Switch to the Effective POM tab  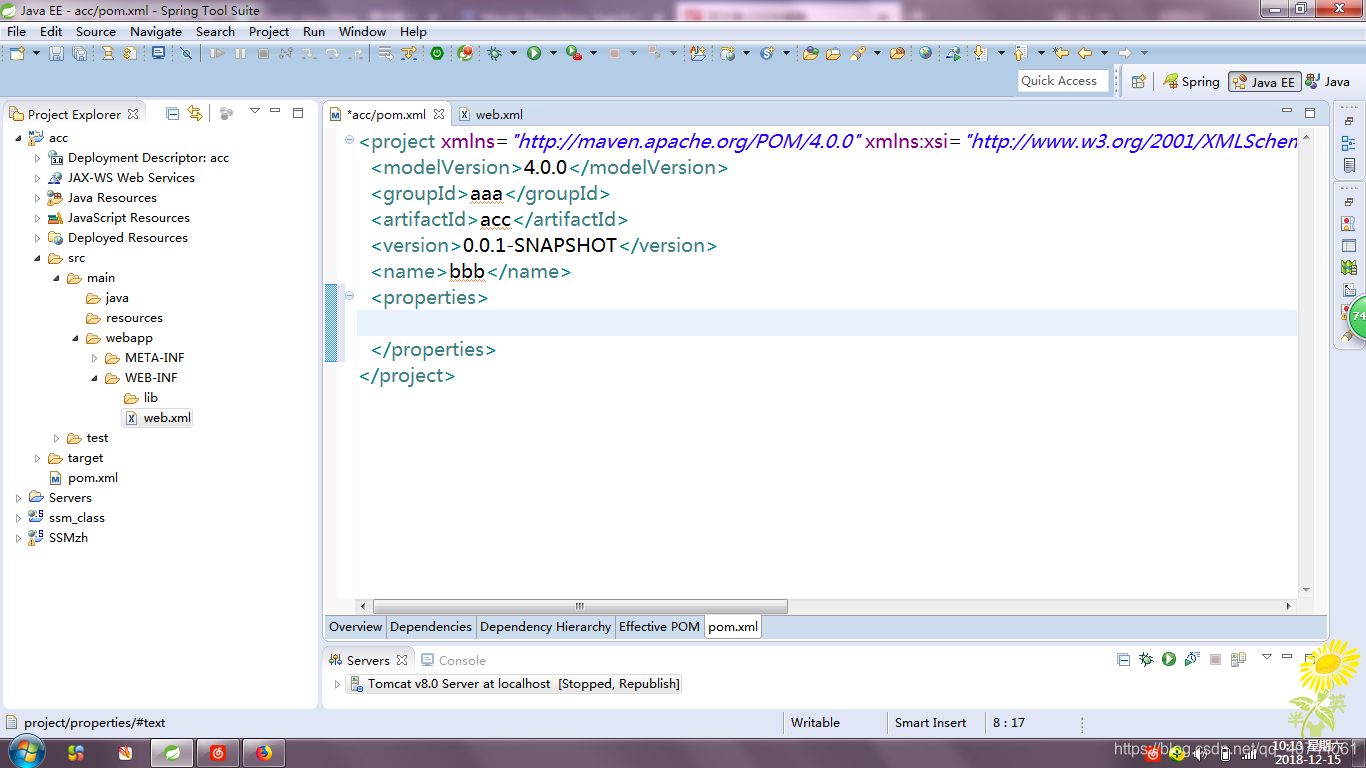[659, 627]
